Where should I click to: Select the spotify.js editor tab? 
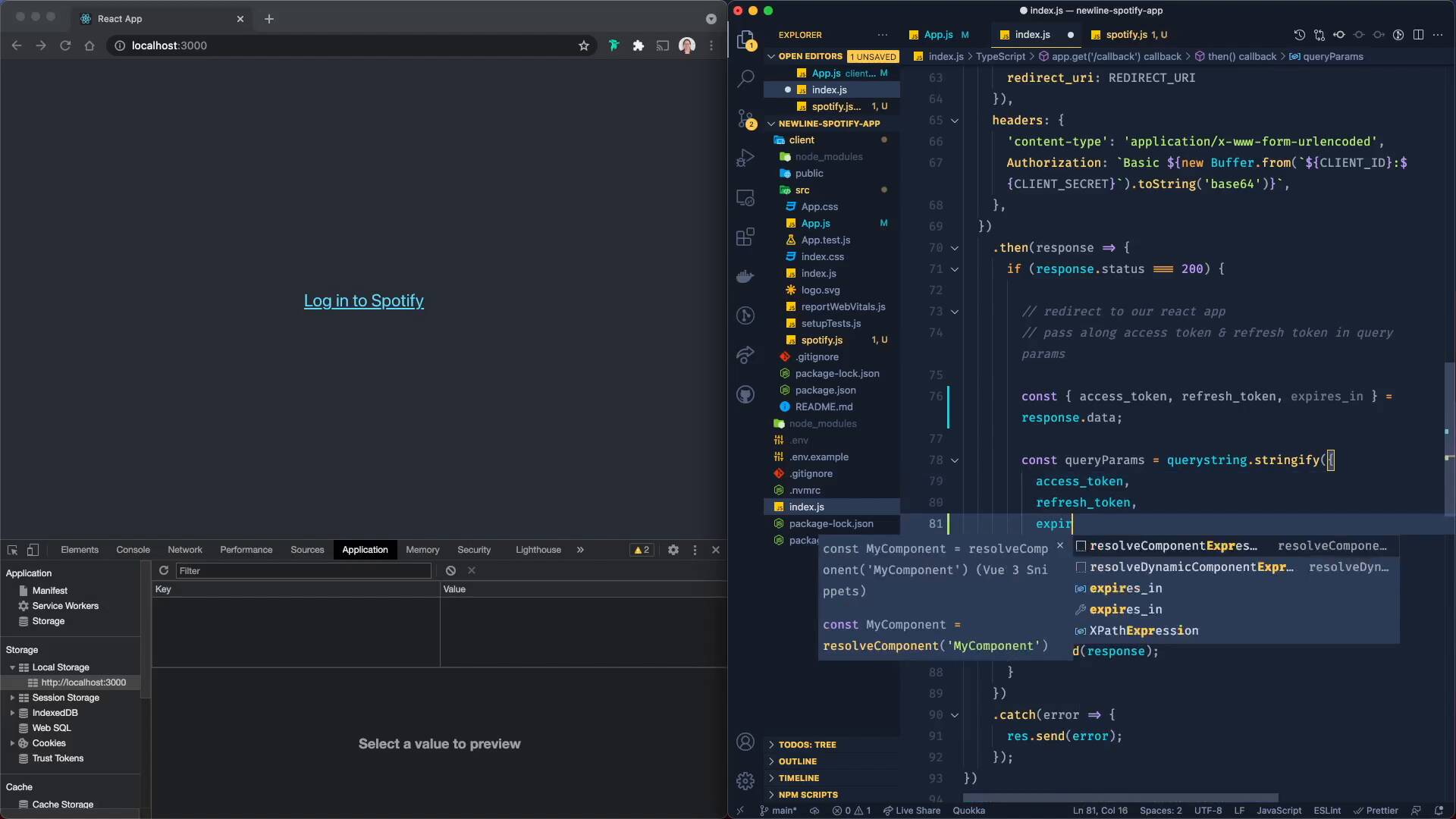pos(1130,35)
